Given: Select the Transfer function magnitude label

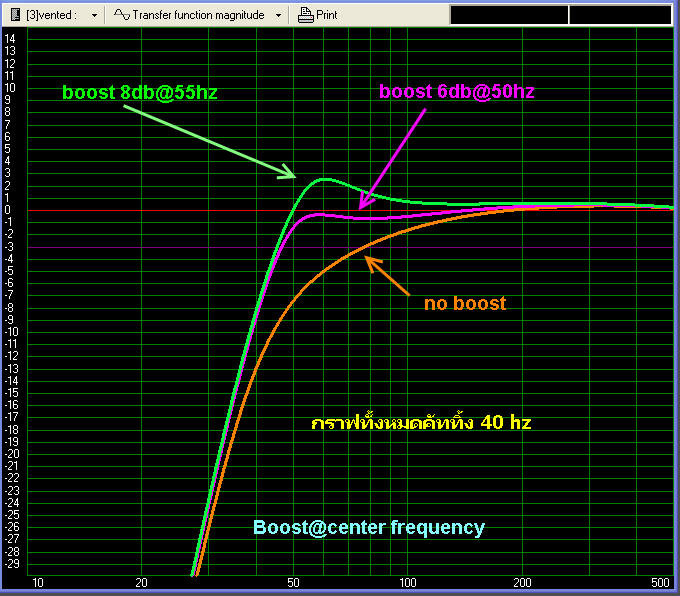Looking at the screenshot, I should point(198,15).
